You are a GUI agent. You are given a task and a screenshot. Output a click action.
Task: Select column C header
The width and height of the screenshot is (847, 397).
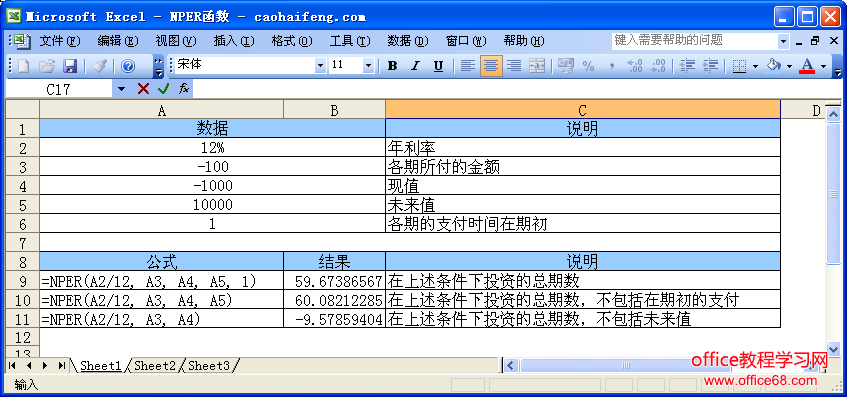(582, 110)
